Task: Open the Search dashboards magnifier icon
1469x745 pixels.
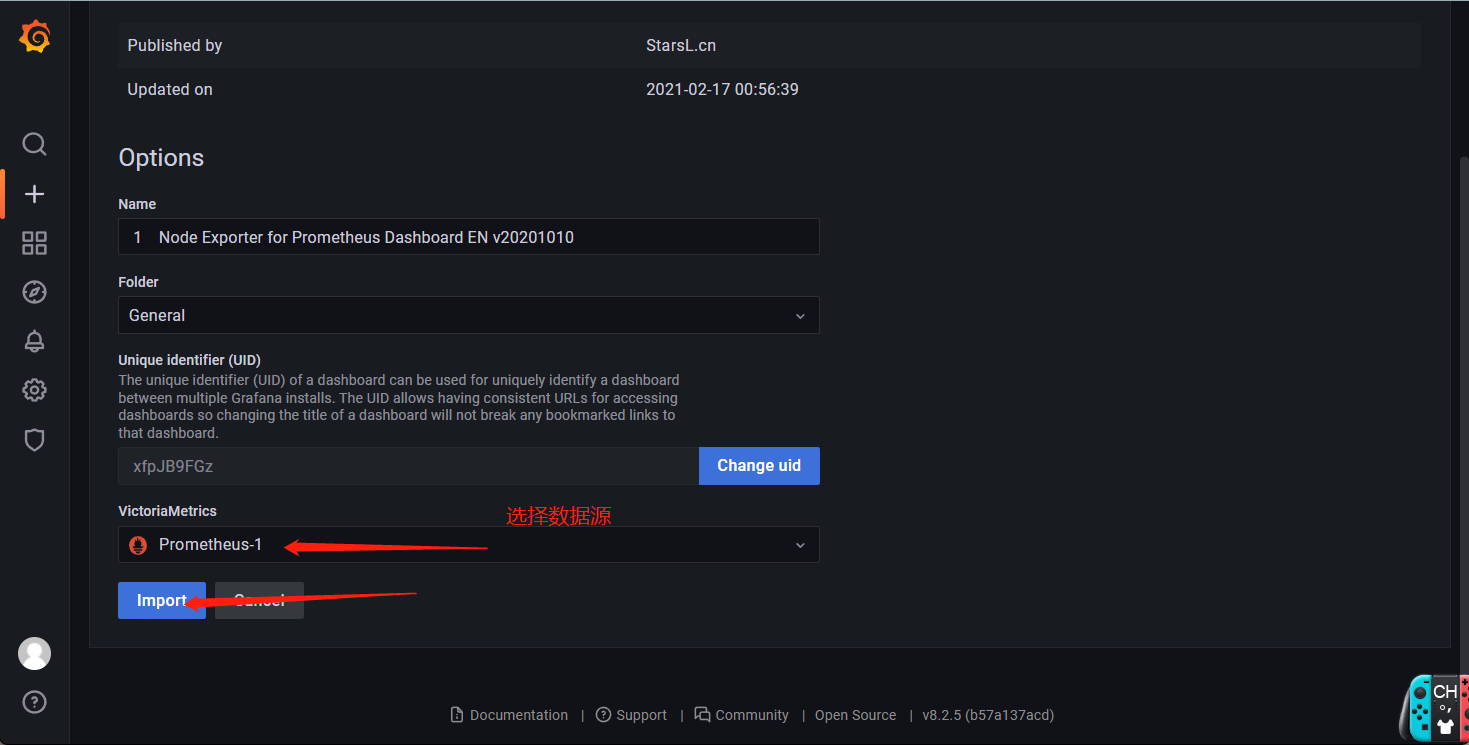Action: (x=34, y=144)
